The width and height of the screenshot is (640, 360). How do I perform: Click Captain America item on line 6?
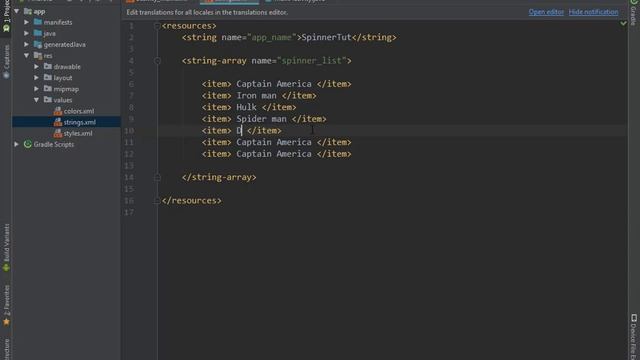pyautogui.click(x=274, y=84)
